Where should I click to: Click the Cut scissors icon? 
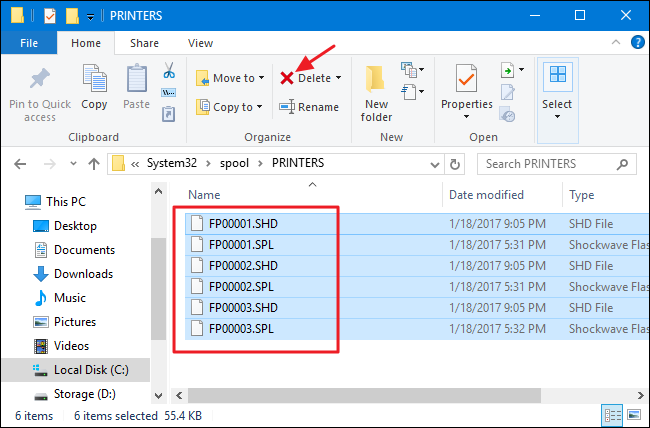168,71
